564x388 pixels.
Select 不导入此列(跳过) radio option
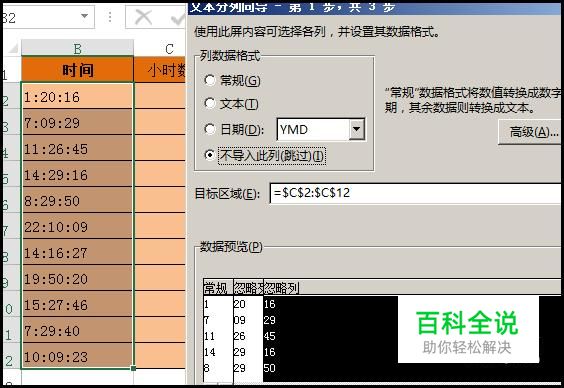tap(210, 155)
